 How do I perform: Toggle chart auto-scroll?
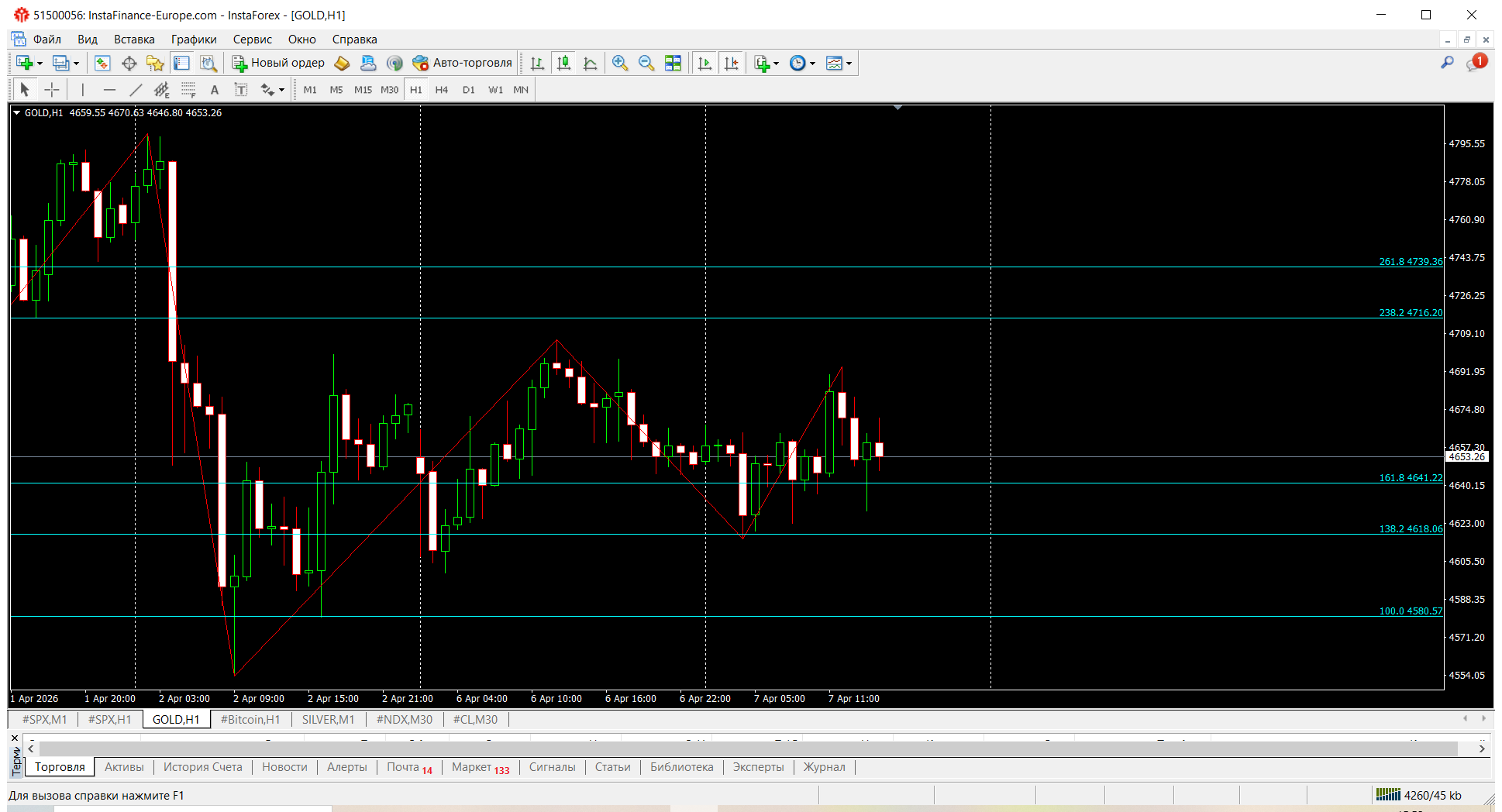point(704,64)
